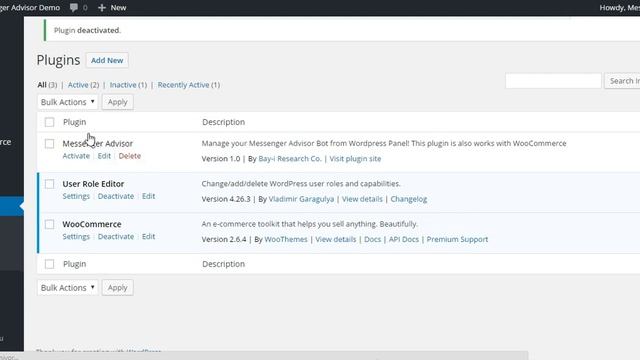Click the Messenger Advisor plugin name

pyautogui.click(x=98, y=144)
